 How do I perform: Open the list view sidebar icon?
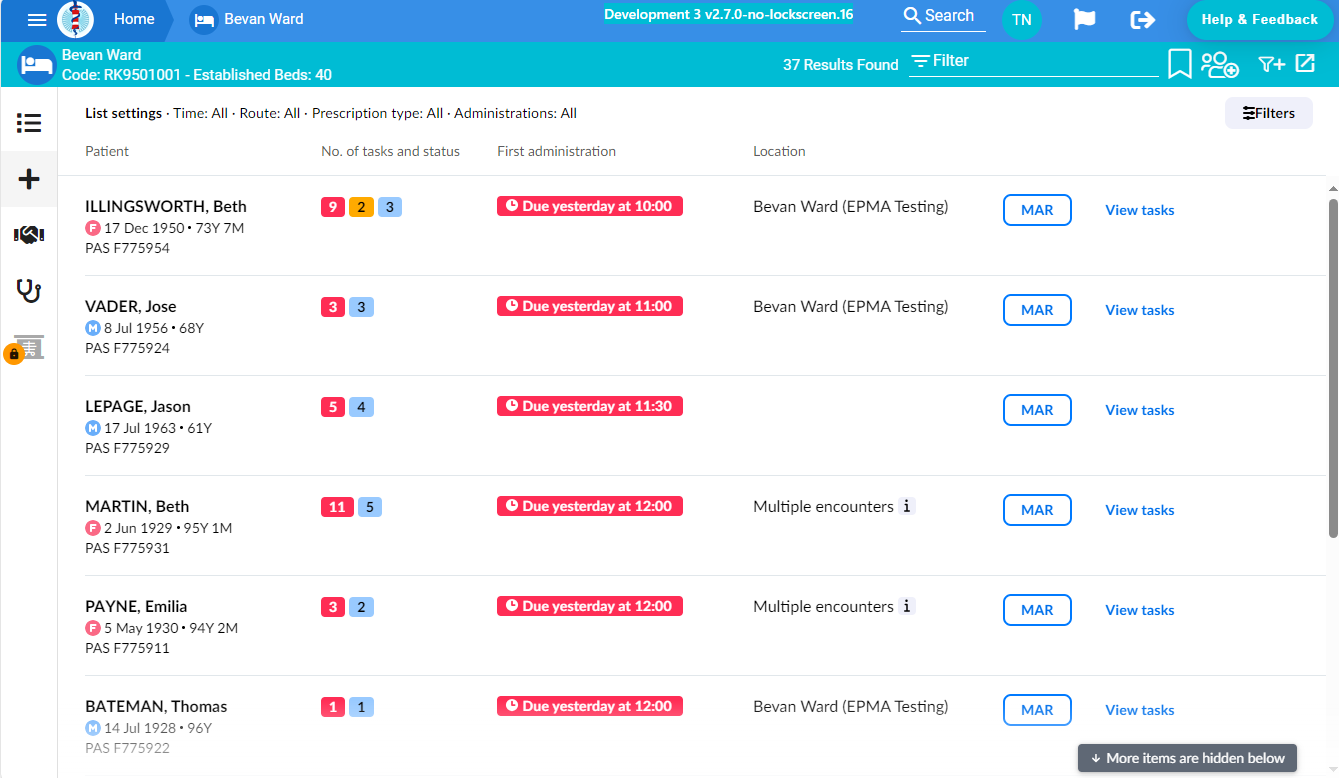pos(29,123)
